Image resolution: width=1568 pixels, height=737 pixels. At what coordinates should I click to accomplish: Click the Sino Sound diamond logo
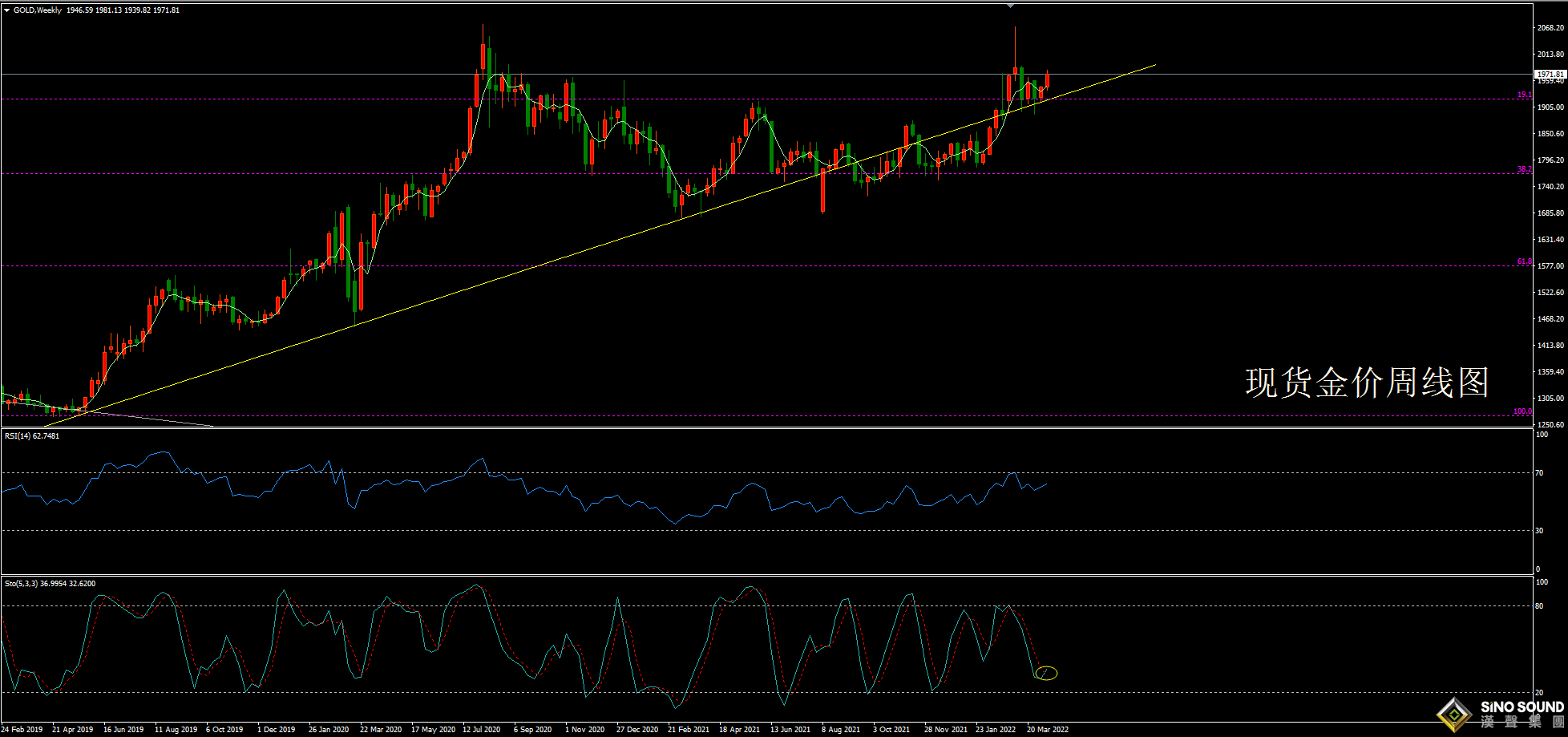pos(1454,714)
